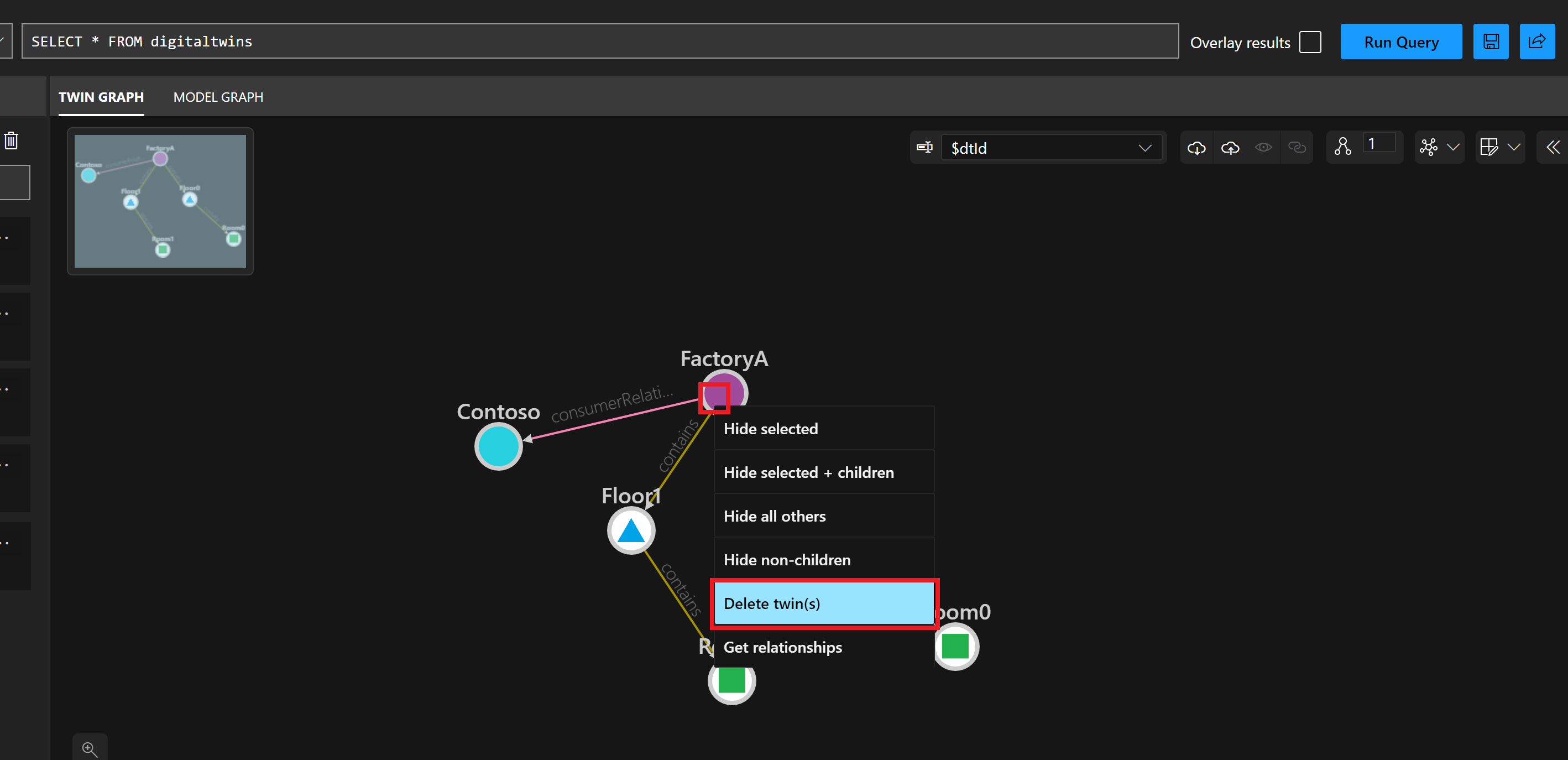1568x760 pixels.
Task: Switch to the MODEL GRAPH tab
Action: tap(218, 97)
